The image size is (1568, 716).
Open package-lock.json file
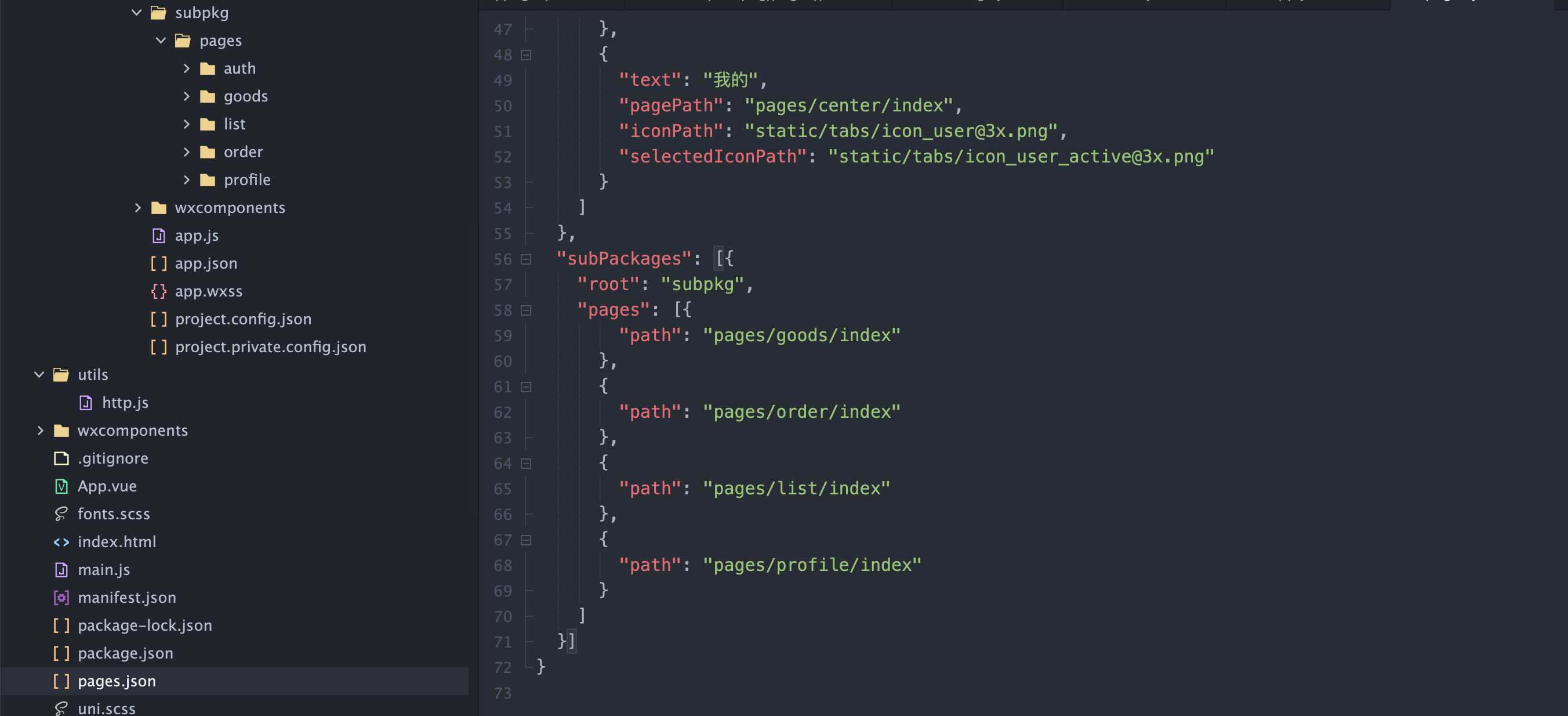coord(145,625)
